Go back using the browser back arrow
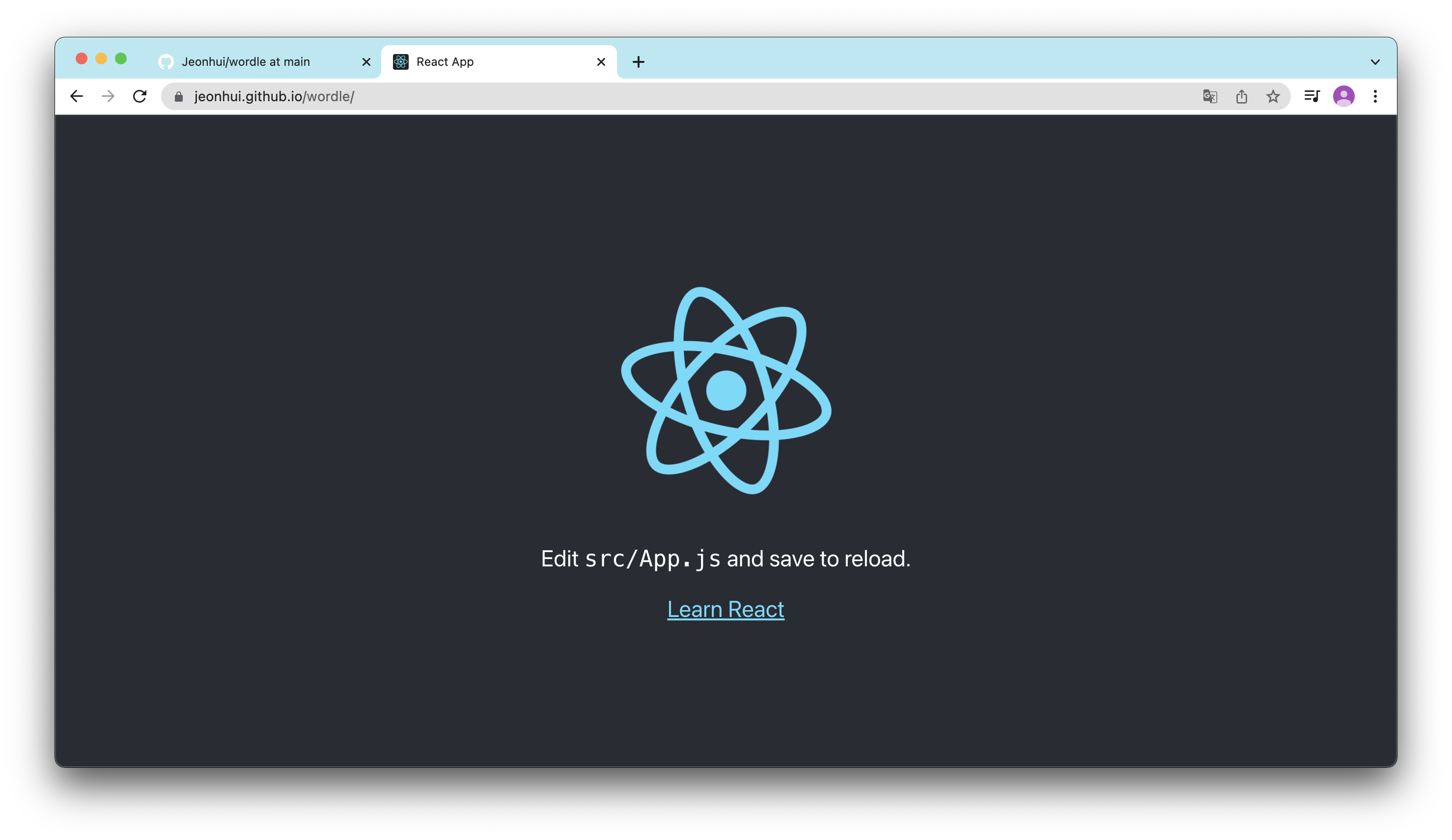 point(77,96)
